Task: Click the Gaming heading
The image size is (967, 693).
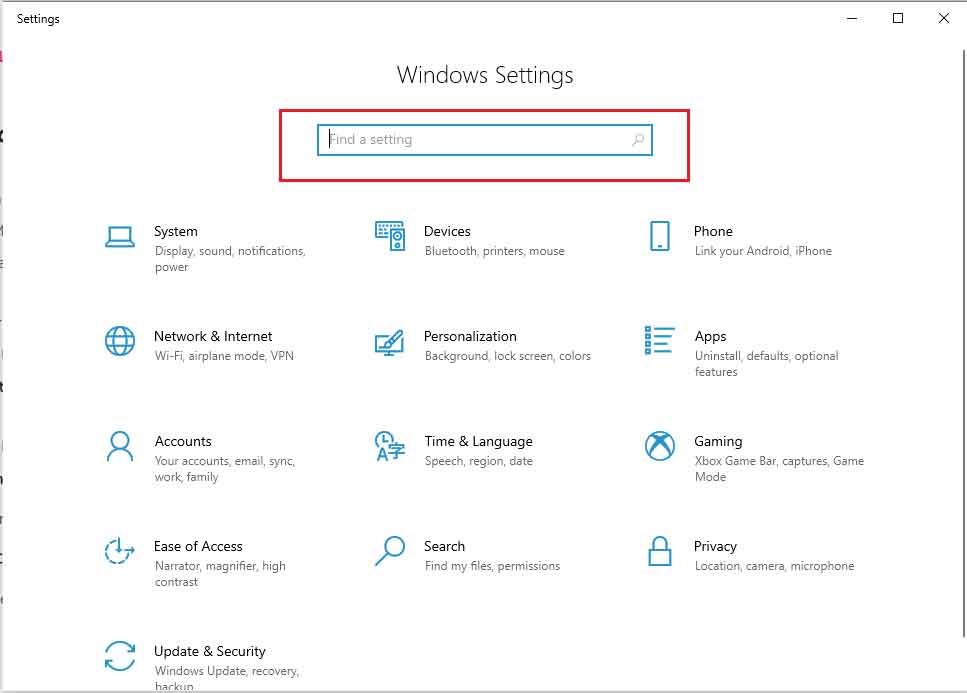Action: tap(718, 441)
